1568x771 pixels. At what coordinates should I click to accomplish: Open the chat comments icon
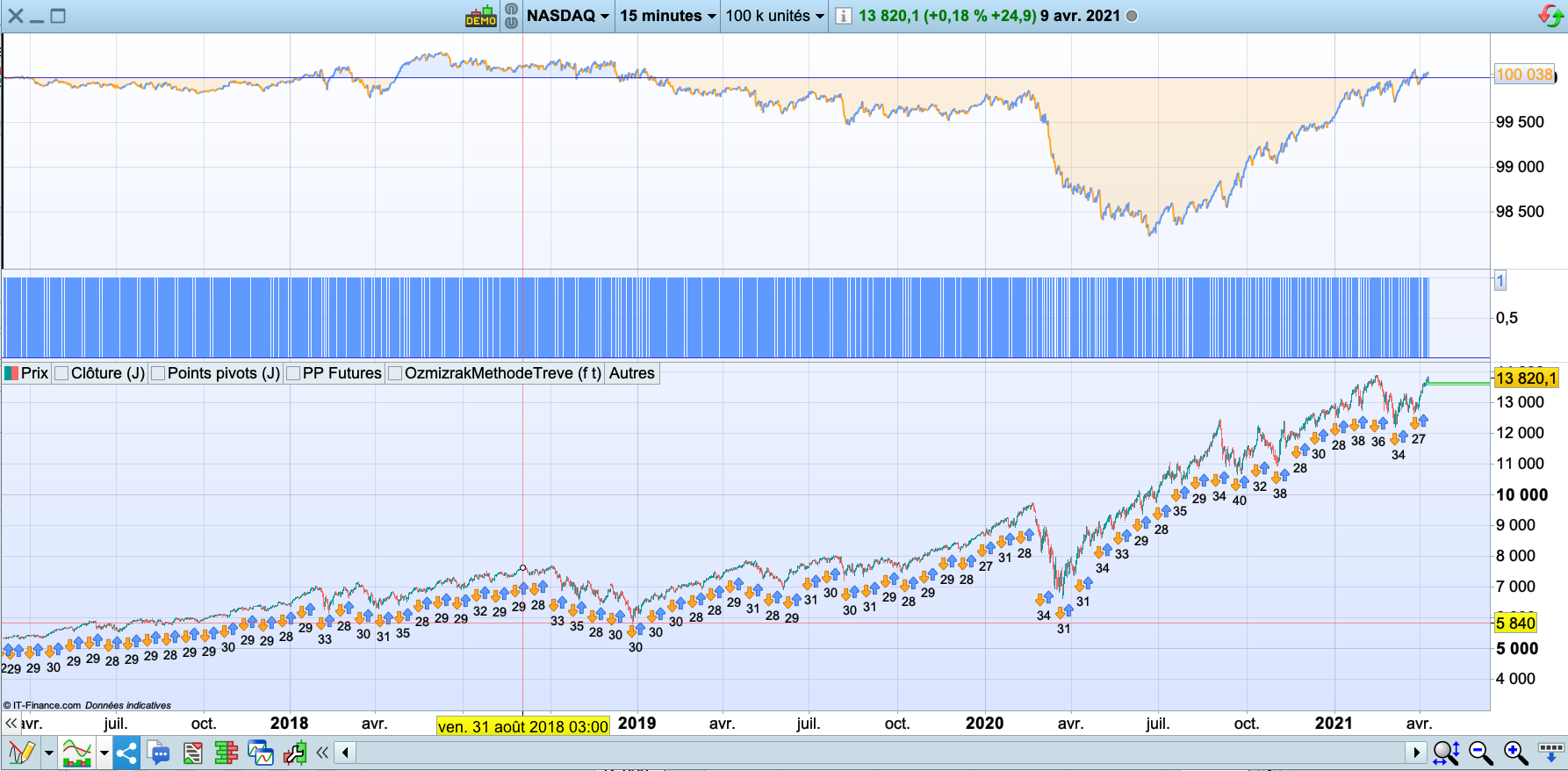click(159, 753)
